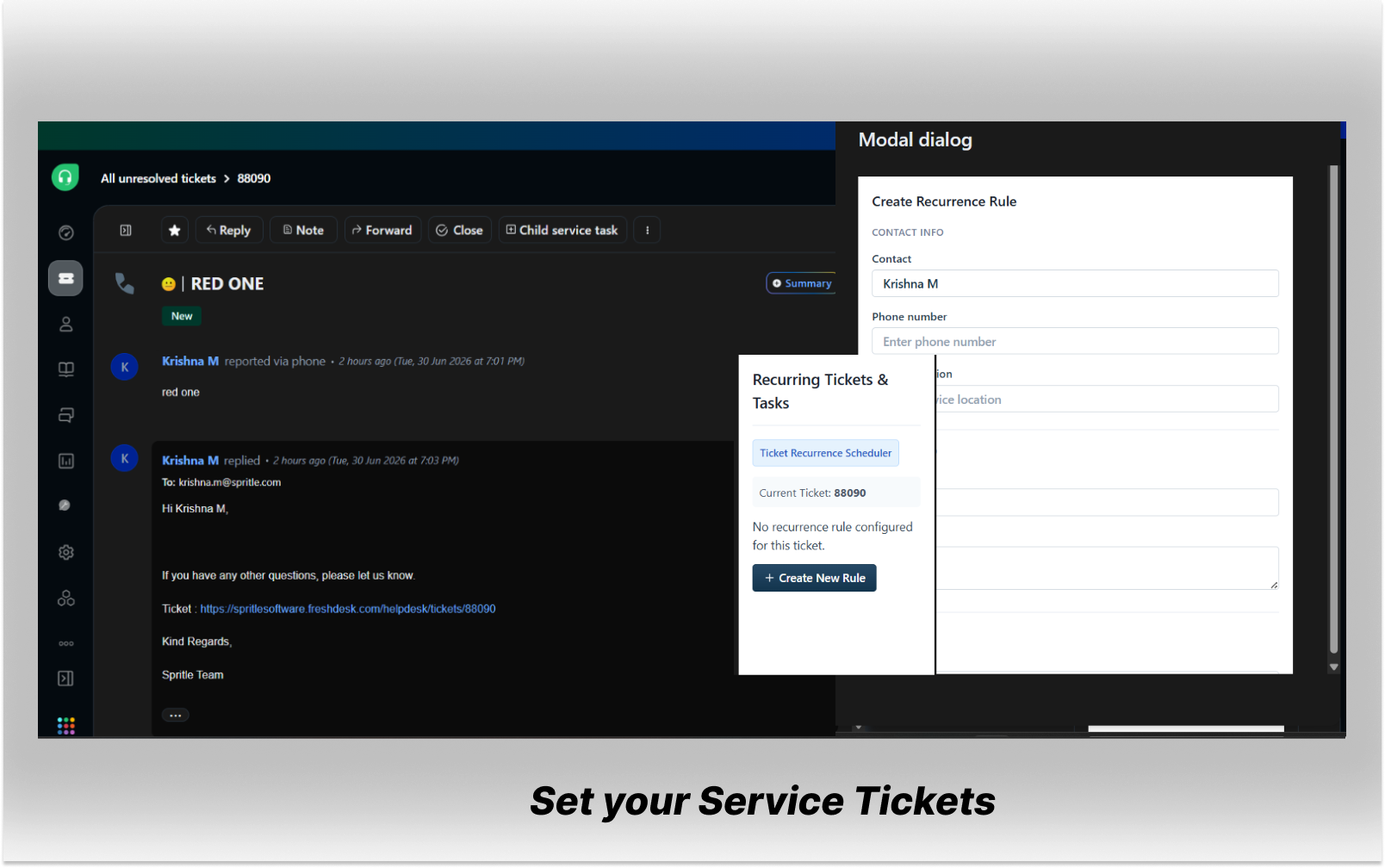Image resolution: width=1385 pixels, height=868 pixels.
Task: Open the ticket URL link in reply
Action: (348, 609)
